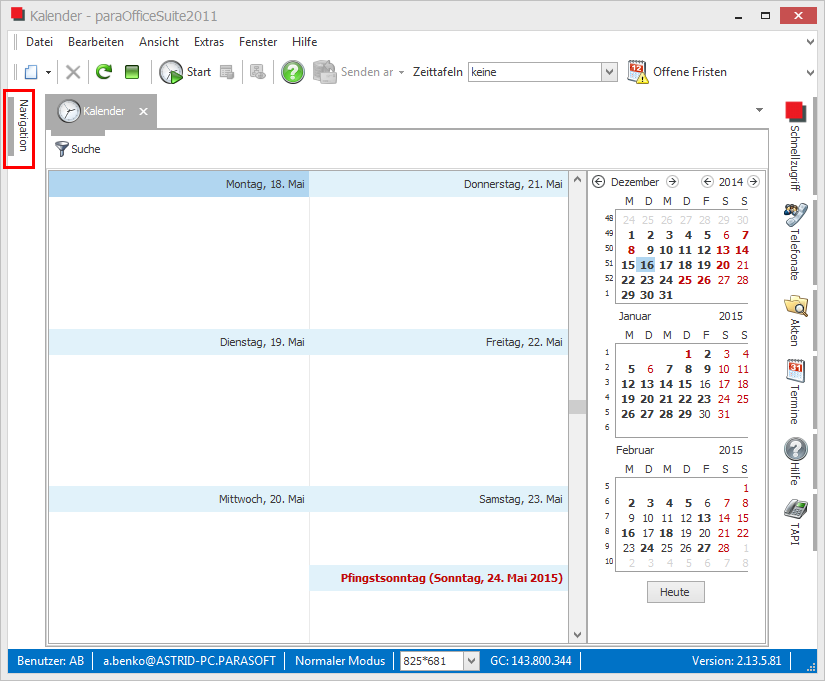
Task: Click the Offene Fristen calendar warning icon
Action: click(x=637, y=72)
